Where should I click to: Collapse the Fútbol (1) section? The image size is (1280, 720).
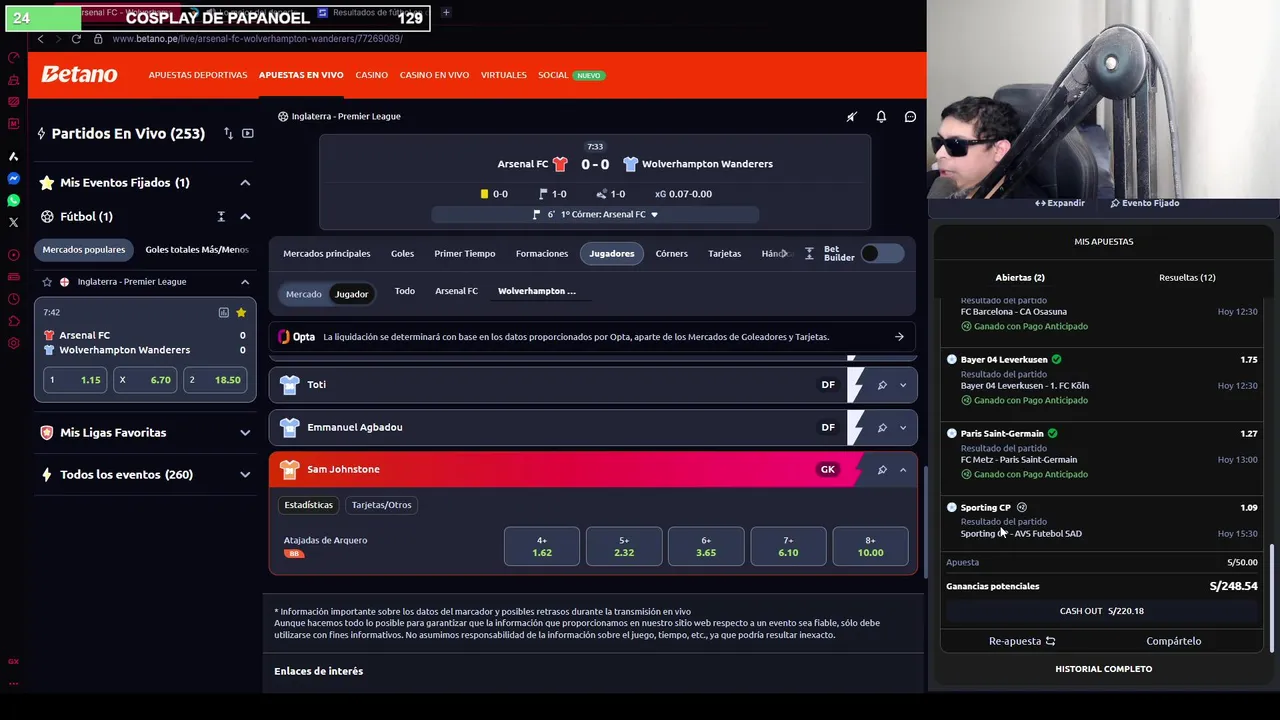point(245,216)
